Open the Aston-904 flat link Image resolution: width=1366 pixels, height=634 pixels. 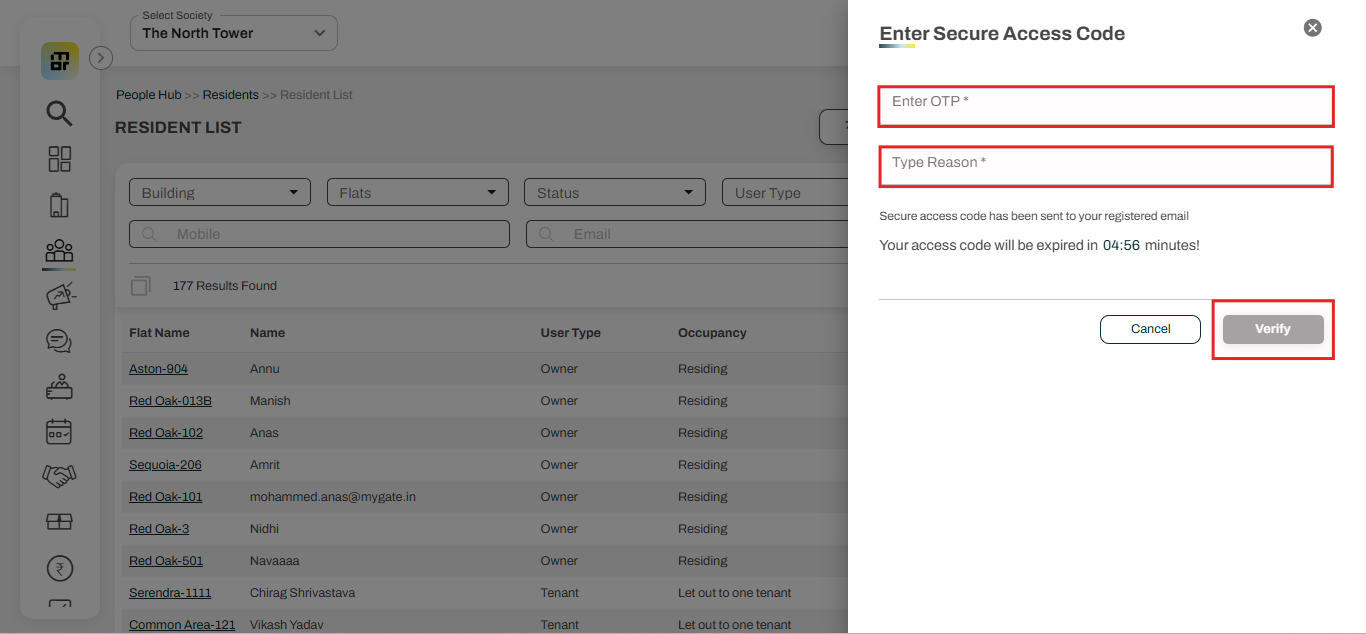click(x=158, y=369)
